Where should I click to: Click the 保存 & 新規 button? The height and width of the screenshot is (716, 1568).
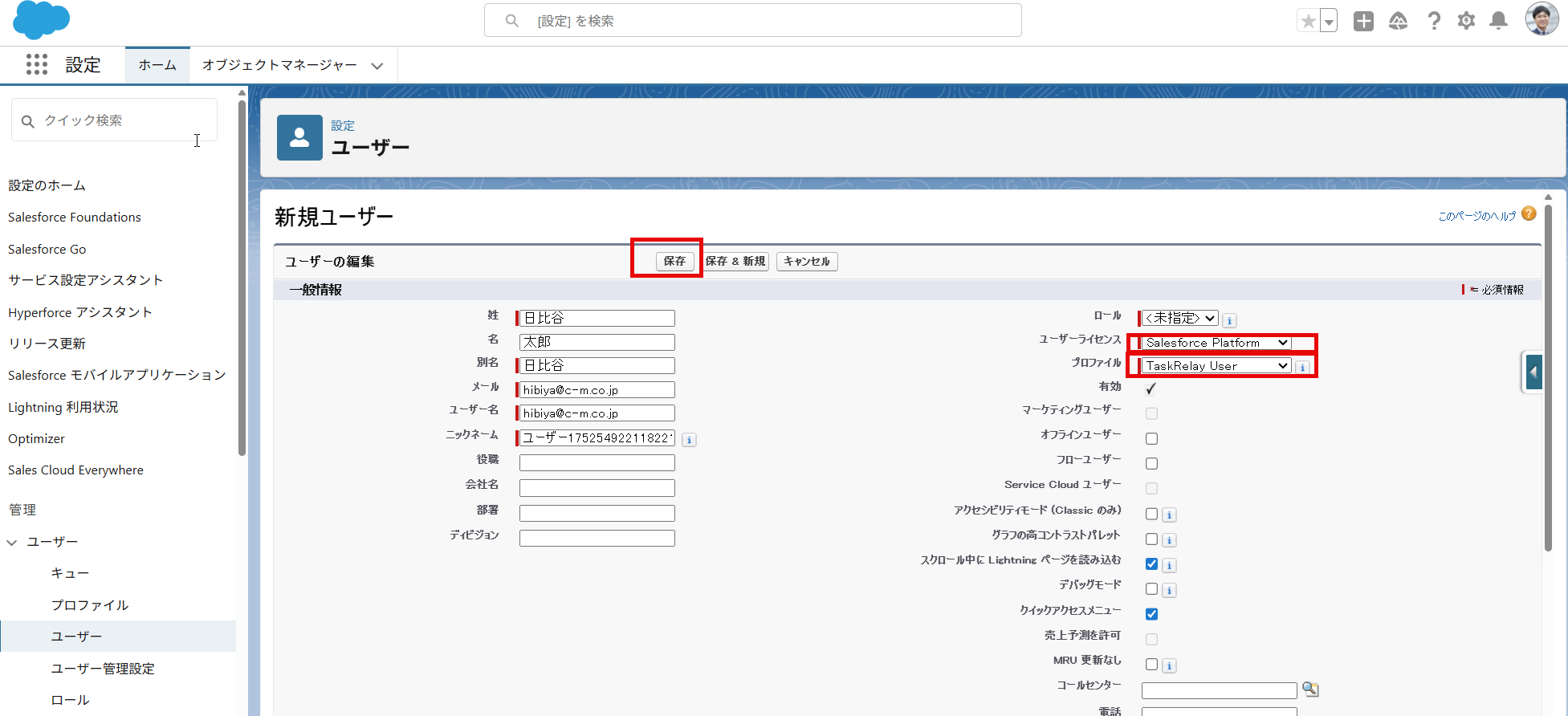pos(735,261)
